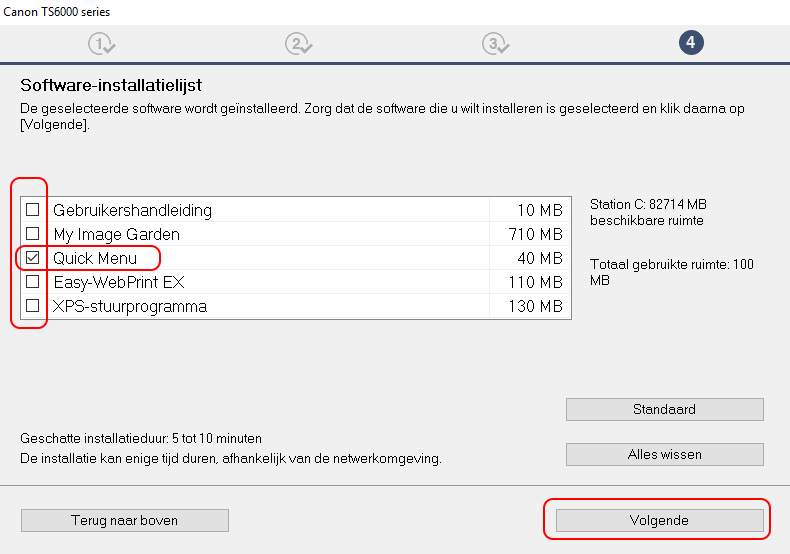The image size is (790, 554).
Task: Click the 710 MB size cell
Action: [x=530, y=235]
